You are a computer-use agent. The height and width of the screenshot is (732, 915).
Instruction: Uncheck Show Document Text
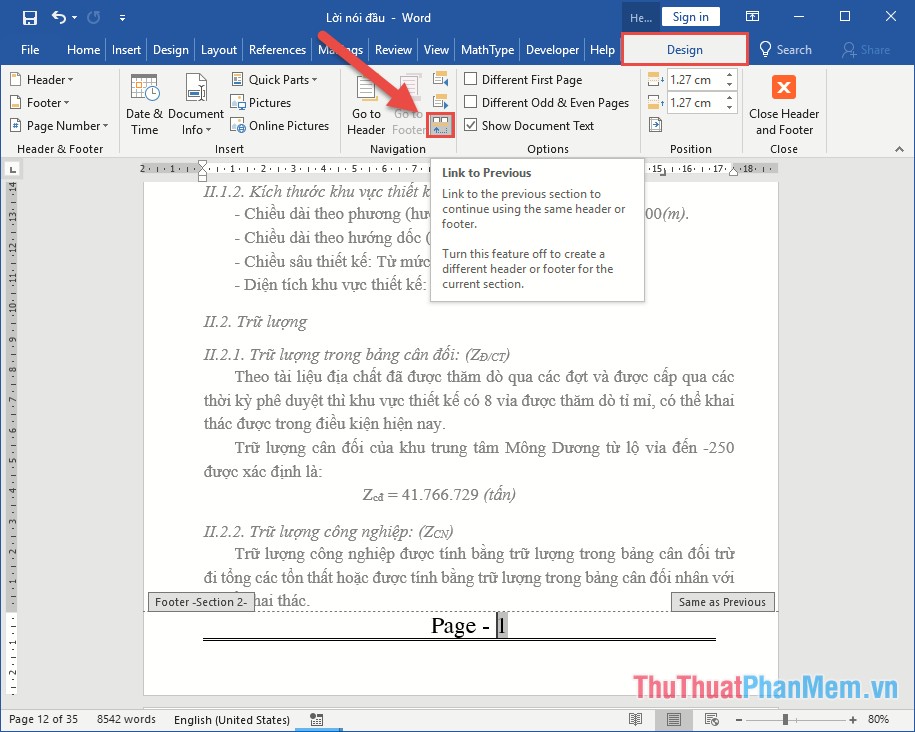470,125
